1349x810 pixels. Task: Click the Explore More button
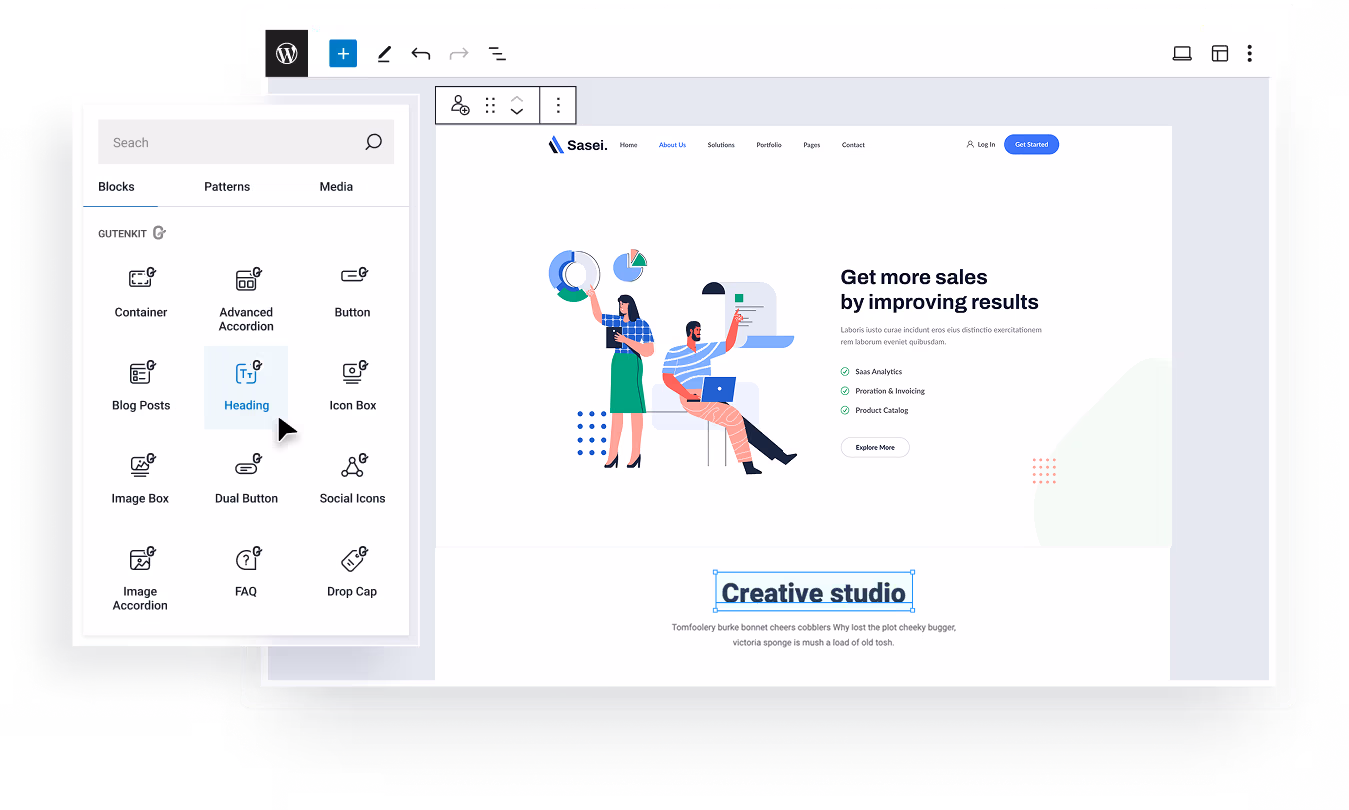click(x=875, y=447)
